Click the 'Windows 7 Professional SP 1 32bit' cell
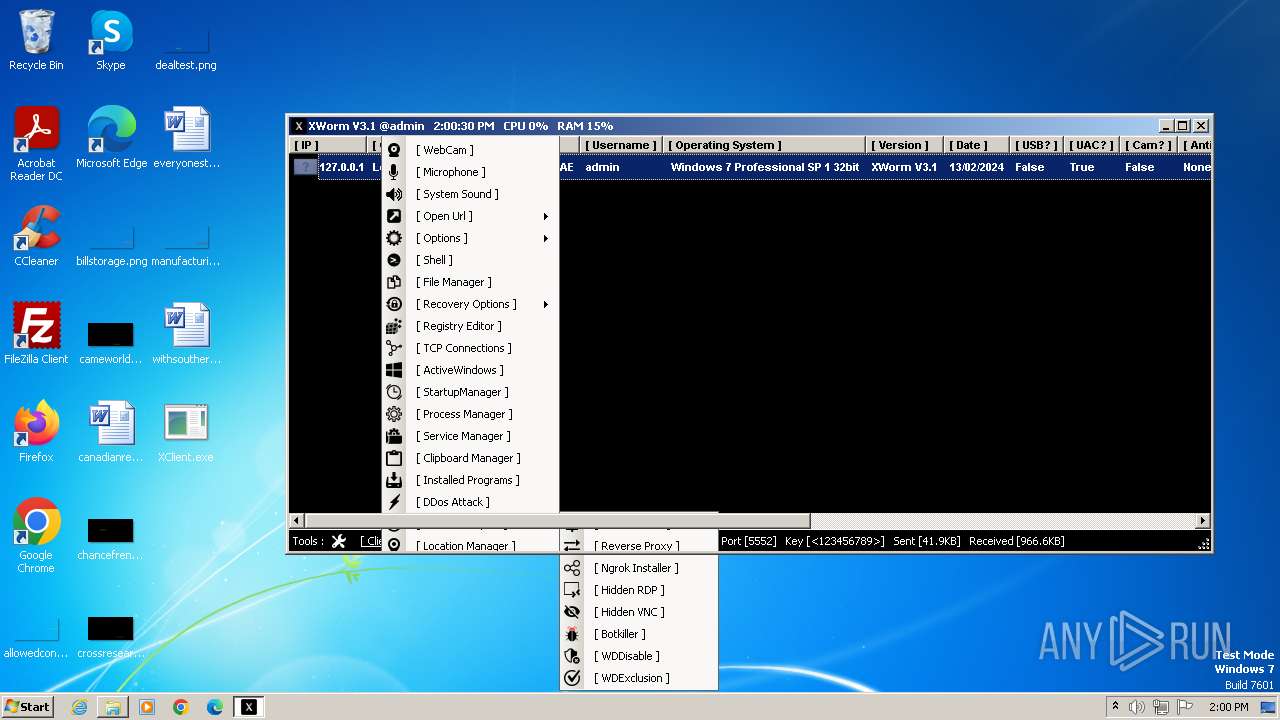Image resolution: width=1280 pixels, height=720 pixels. 764,167
